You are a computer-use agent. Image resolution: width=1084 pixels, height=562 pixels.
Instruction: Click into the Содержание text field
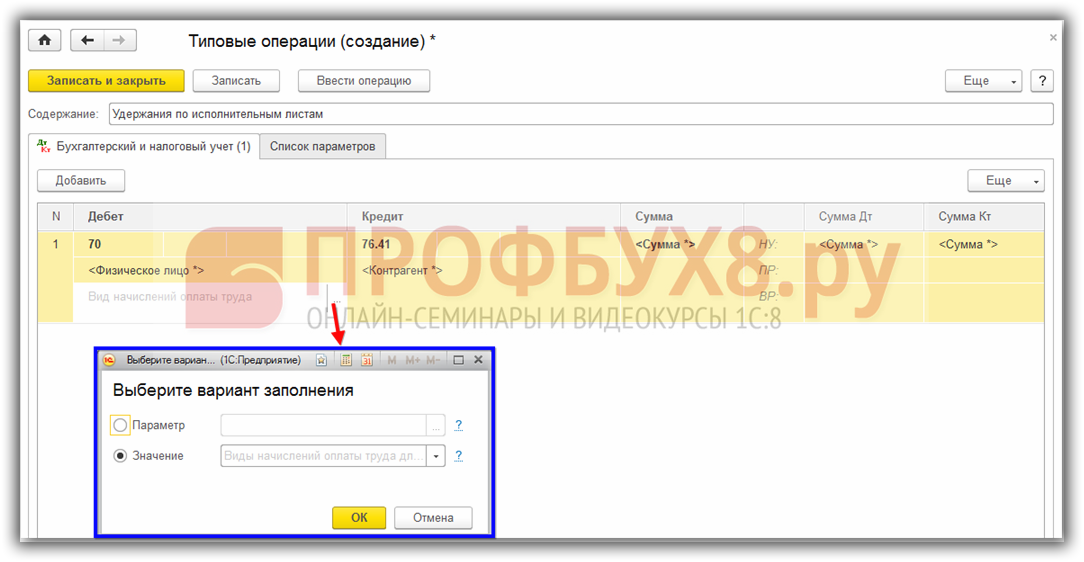pos(580,114)
